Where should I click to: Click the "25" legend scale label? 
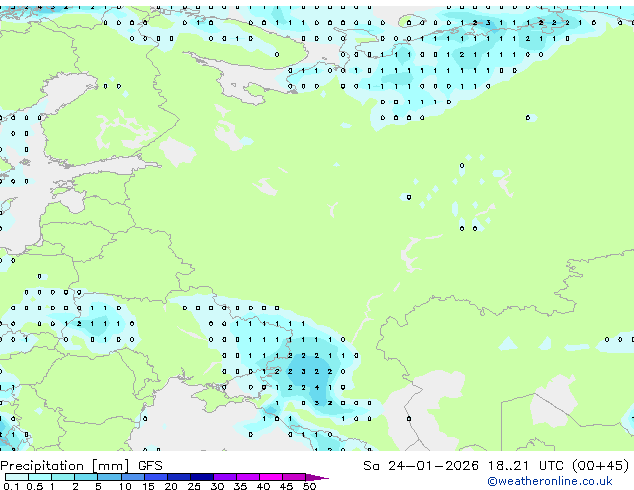(194, 486)
